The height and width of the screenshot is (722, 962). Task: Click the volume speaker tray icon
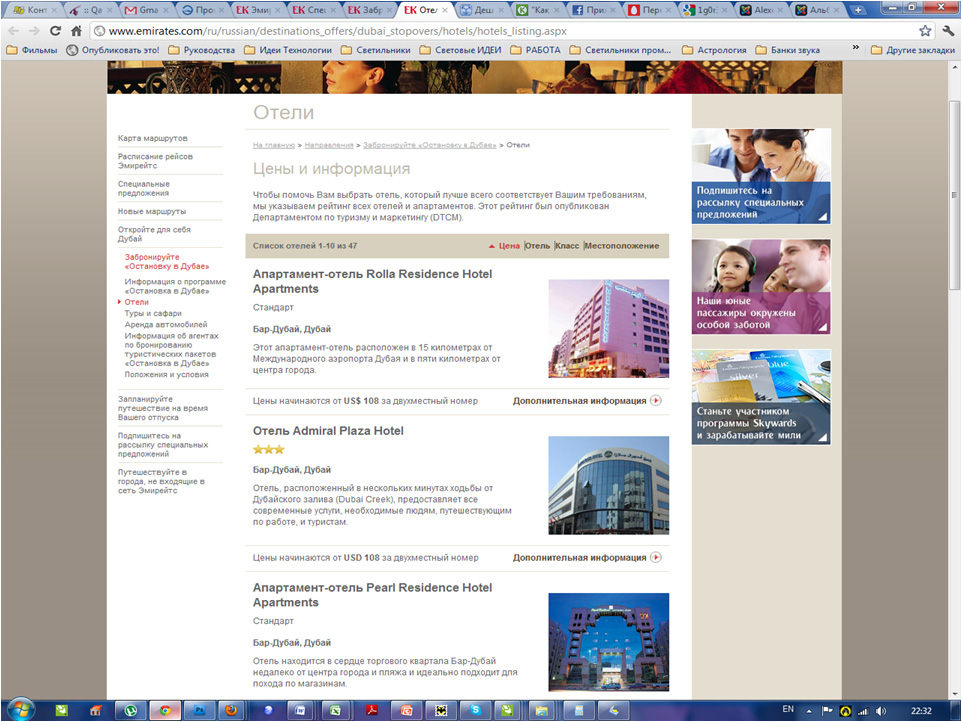tap(881, 711)
